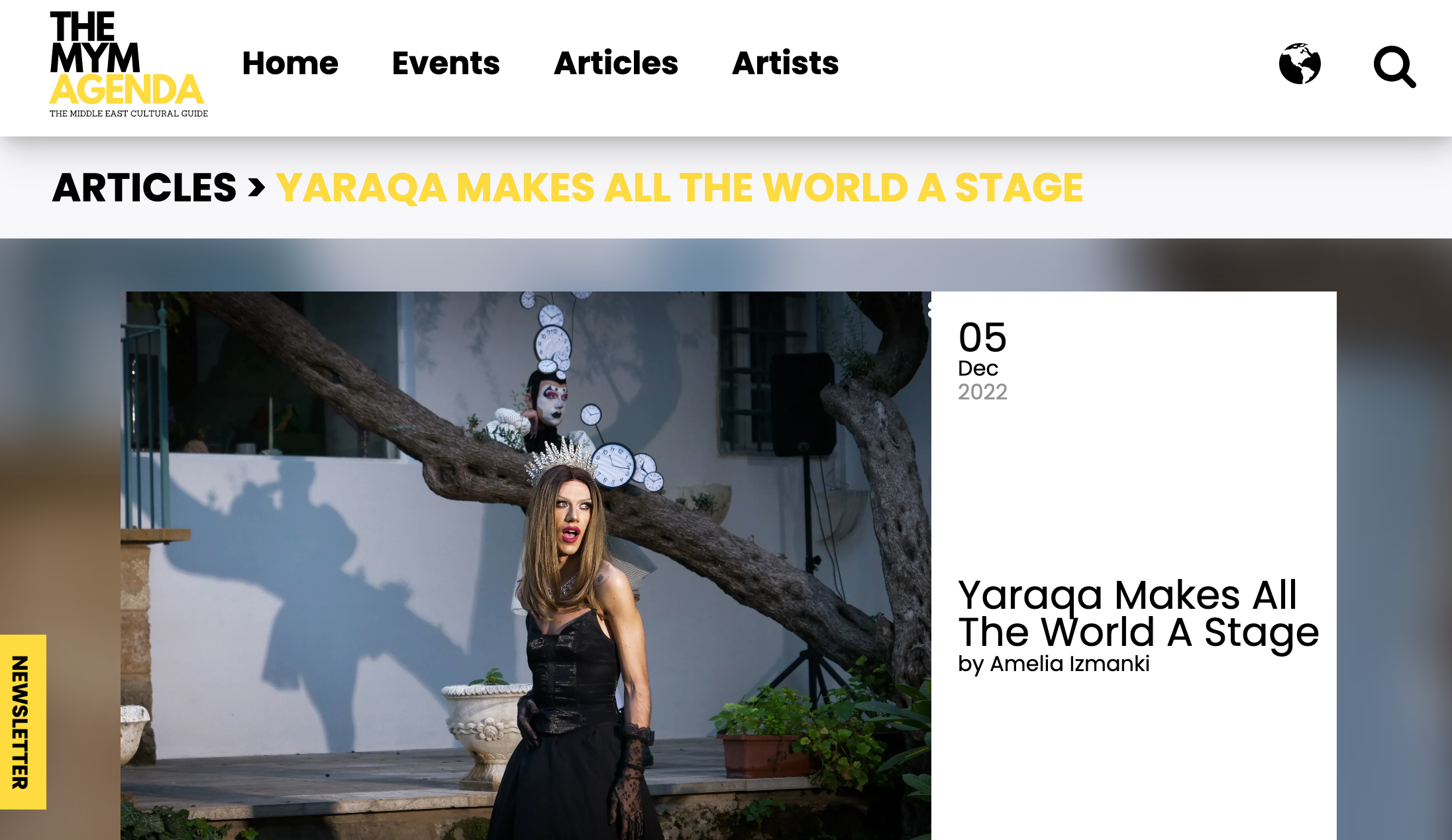Click the month label Dec

click(x=978, y=368)
